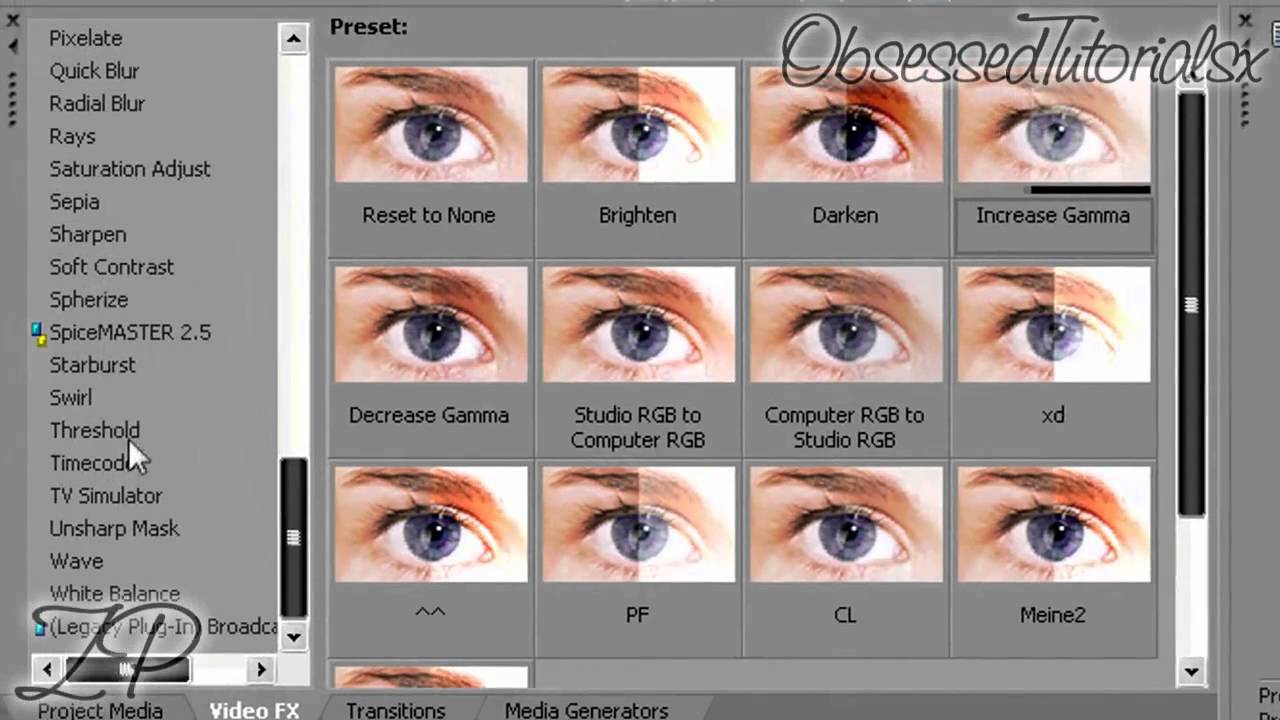Select the Increase Gamma preset
This screenshot has width=1280, height=720.
1053,215
